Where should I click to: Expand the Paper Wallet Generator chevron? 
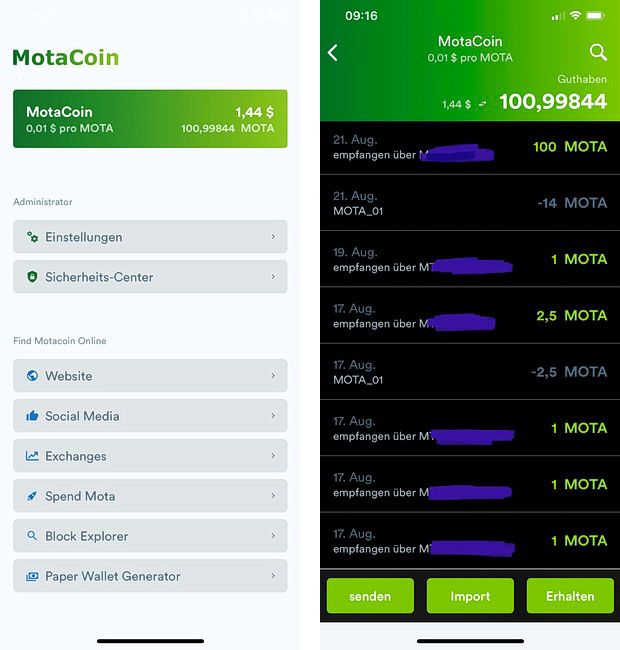tap(273, 575)
